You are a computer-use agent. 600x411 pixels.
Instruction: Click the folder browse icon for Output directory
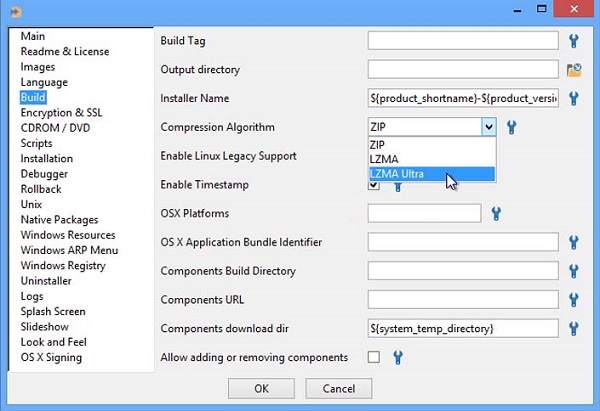tap(574, 69)
